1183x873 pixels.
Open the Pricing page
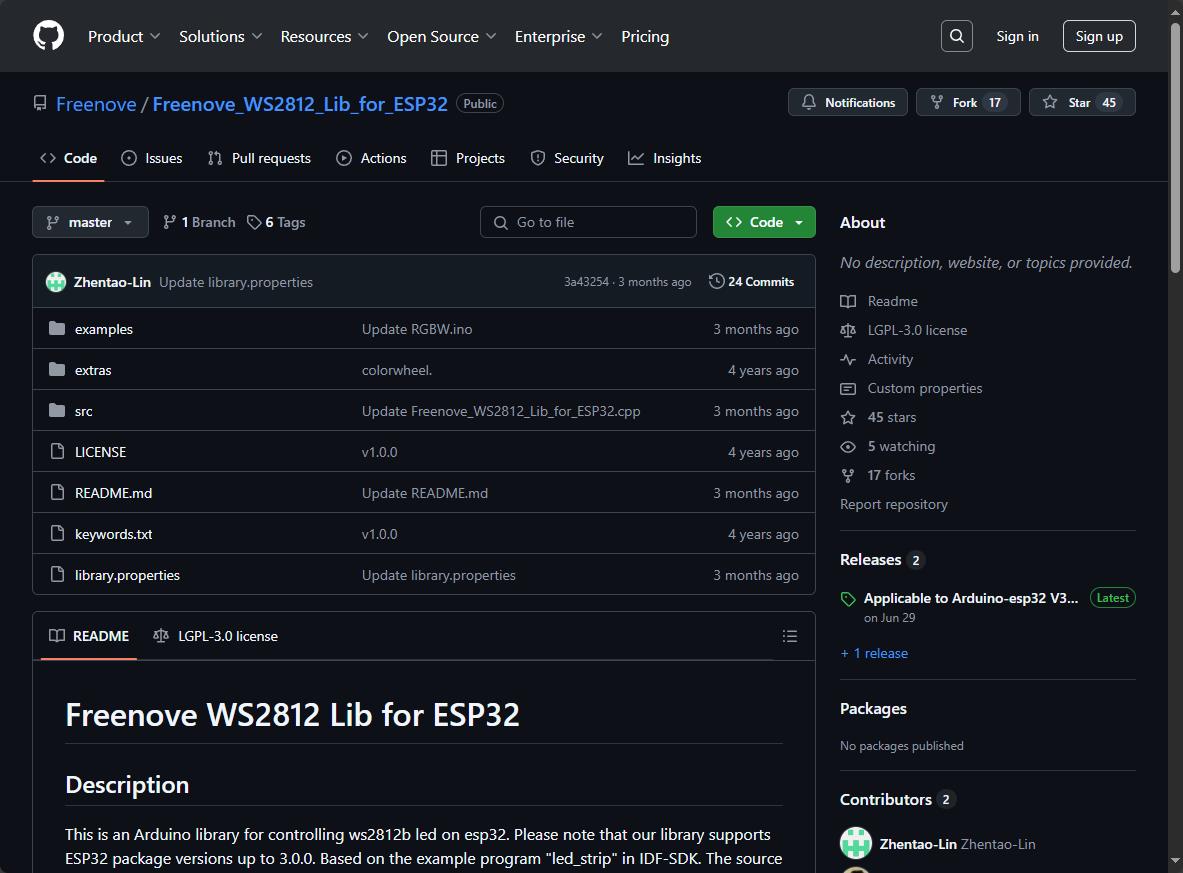point(644,36)
